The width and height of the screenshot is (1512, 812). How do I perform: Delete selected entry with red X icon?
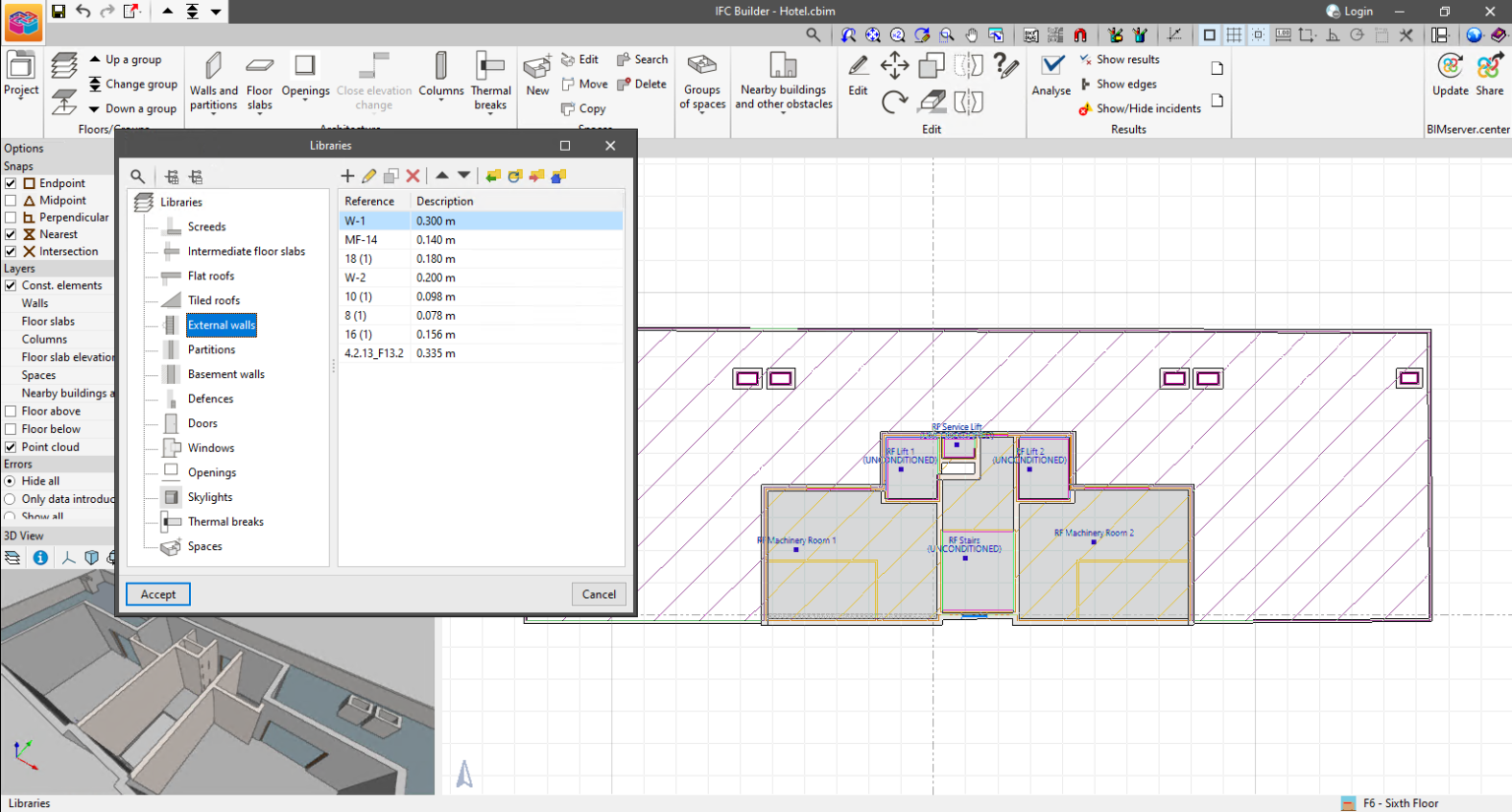tap(413, 176)
